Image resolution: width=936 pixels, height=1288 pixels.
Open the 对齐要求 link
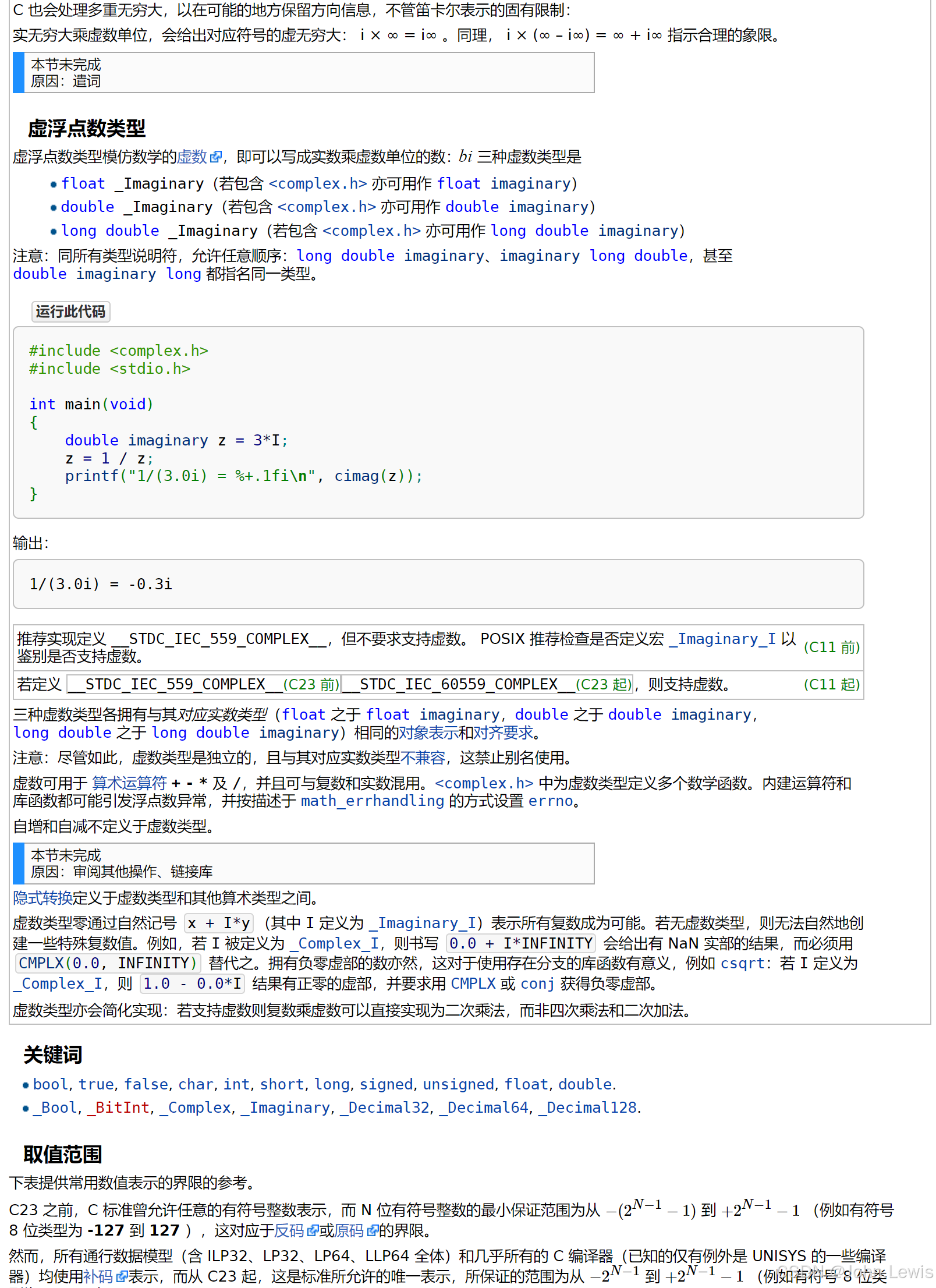tap(503, 733)
